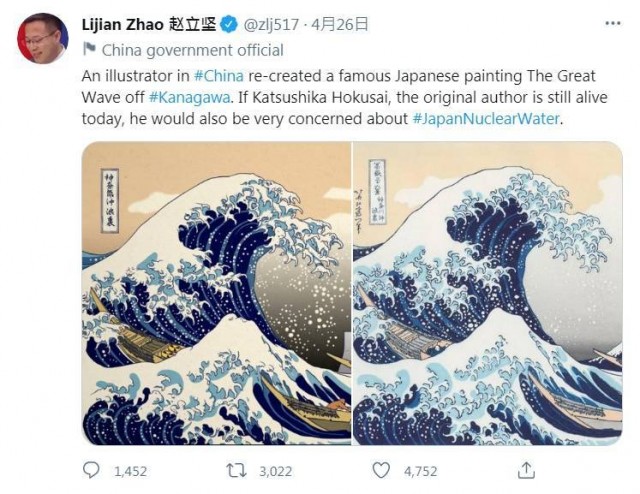The height and width of the screenshot is (494, 640).
Task: Open Lijian Zhao's profile avatar
Action: click(x=42, y=38)
